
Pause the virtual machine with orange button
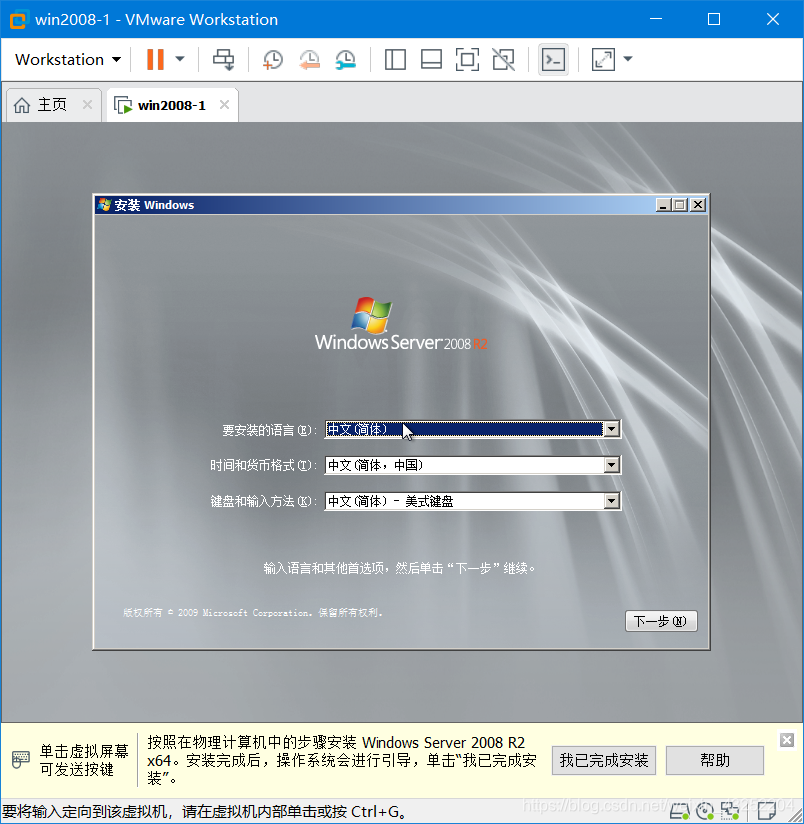point(155,59)
